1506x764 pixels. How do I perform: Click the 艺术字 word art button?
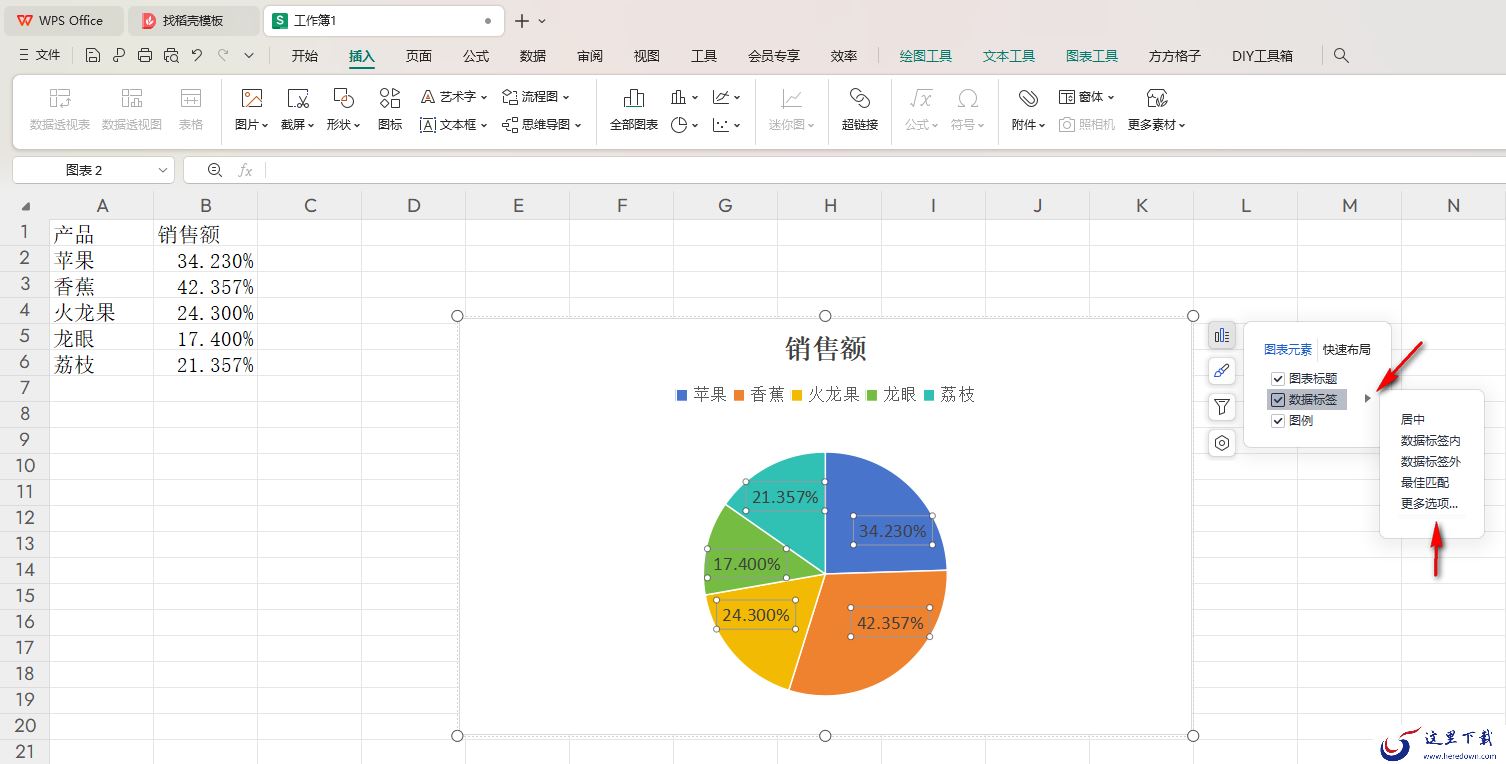[453, 97]
